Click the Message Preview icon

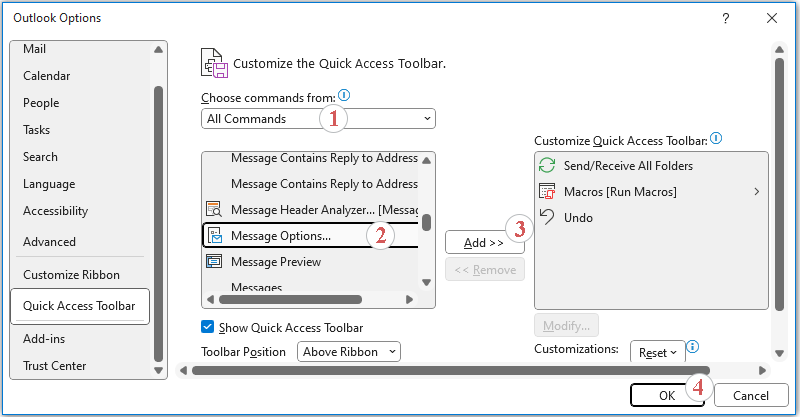(214, 261)
